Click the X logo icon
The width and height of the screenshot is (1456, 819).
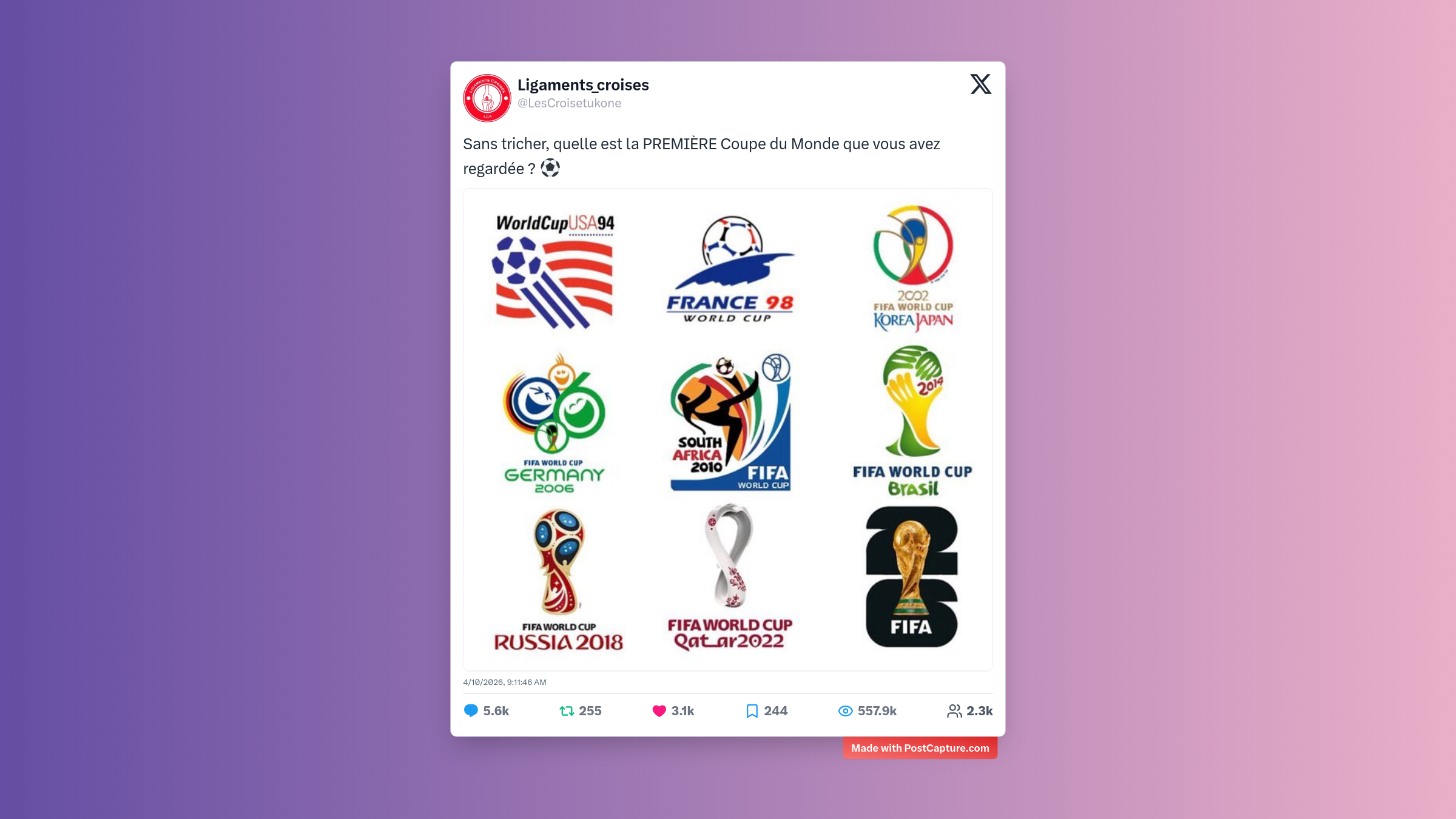coord(980,84)
